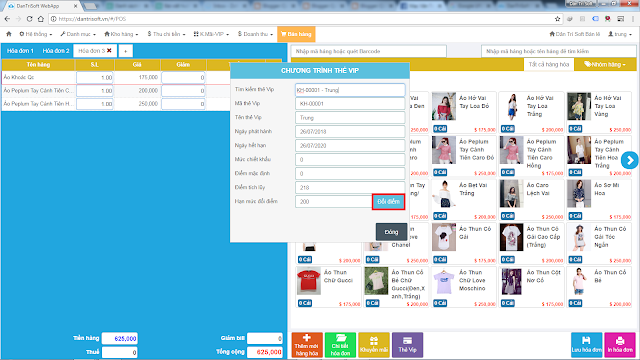
Task: Close the VIP dialog with Đóng button
Action: pos(391,232)
